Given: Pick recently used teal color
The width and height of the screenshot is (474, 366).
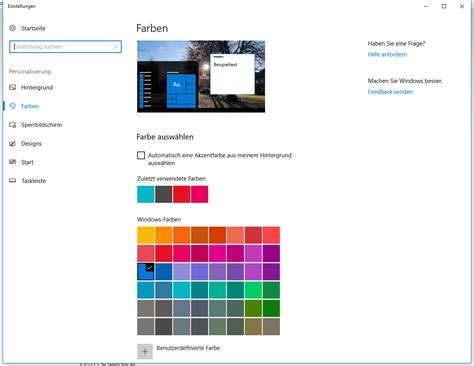Looking at the screenshot, I should click(x=146, y=194).
